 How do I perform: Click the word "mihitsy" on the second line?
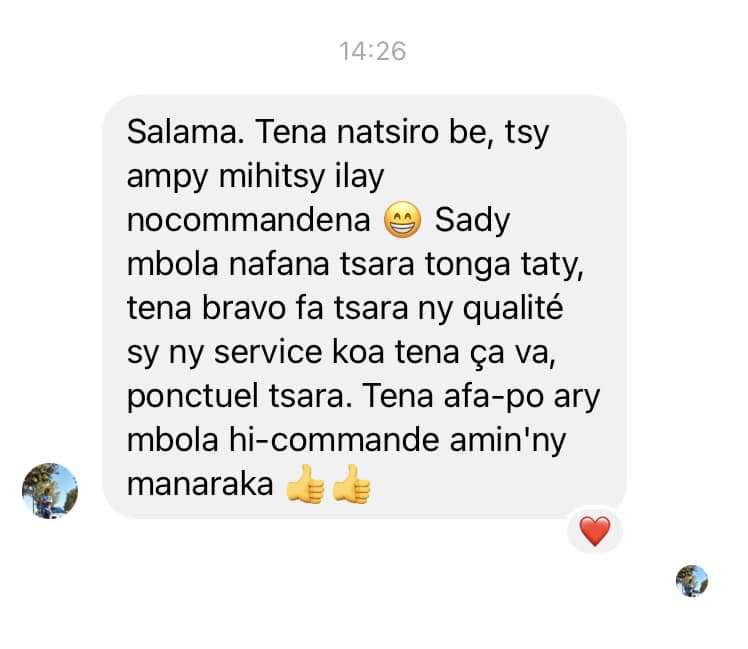[x=272, y=177]
